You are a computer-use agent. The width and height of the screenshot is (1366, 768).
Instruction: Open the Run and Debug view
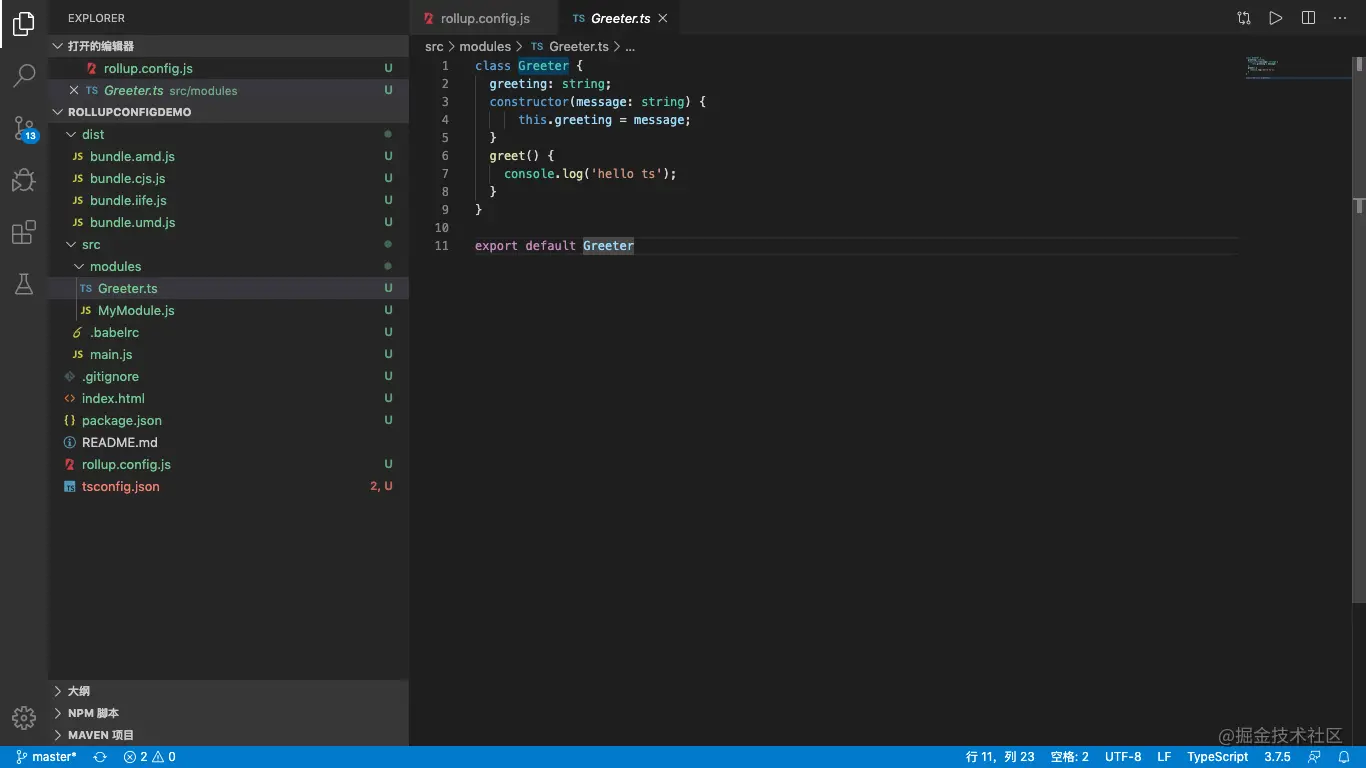click(24, 180)
